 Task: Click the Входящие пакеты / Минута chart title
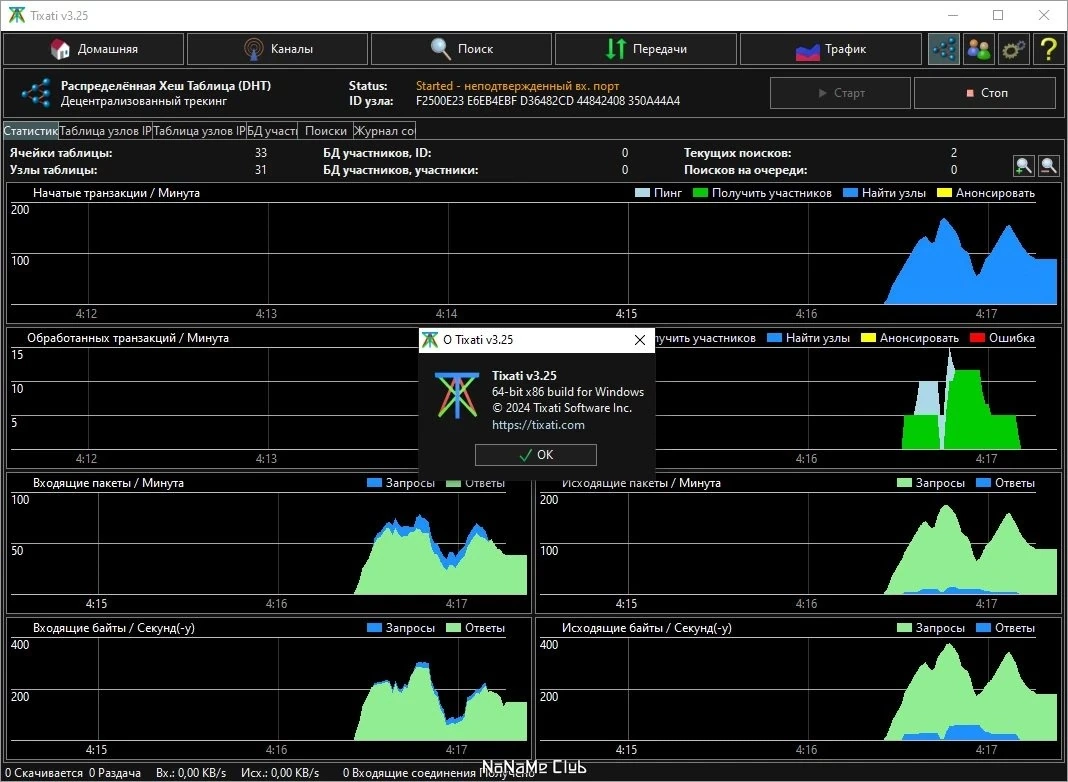(x=108, y=483)
